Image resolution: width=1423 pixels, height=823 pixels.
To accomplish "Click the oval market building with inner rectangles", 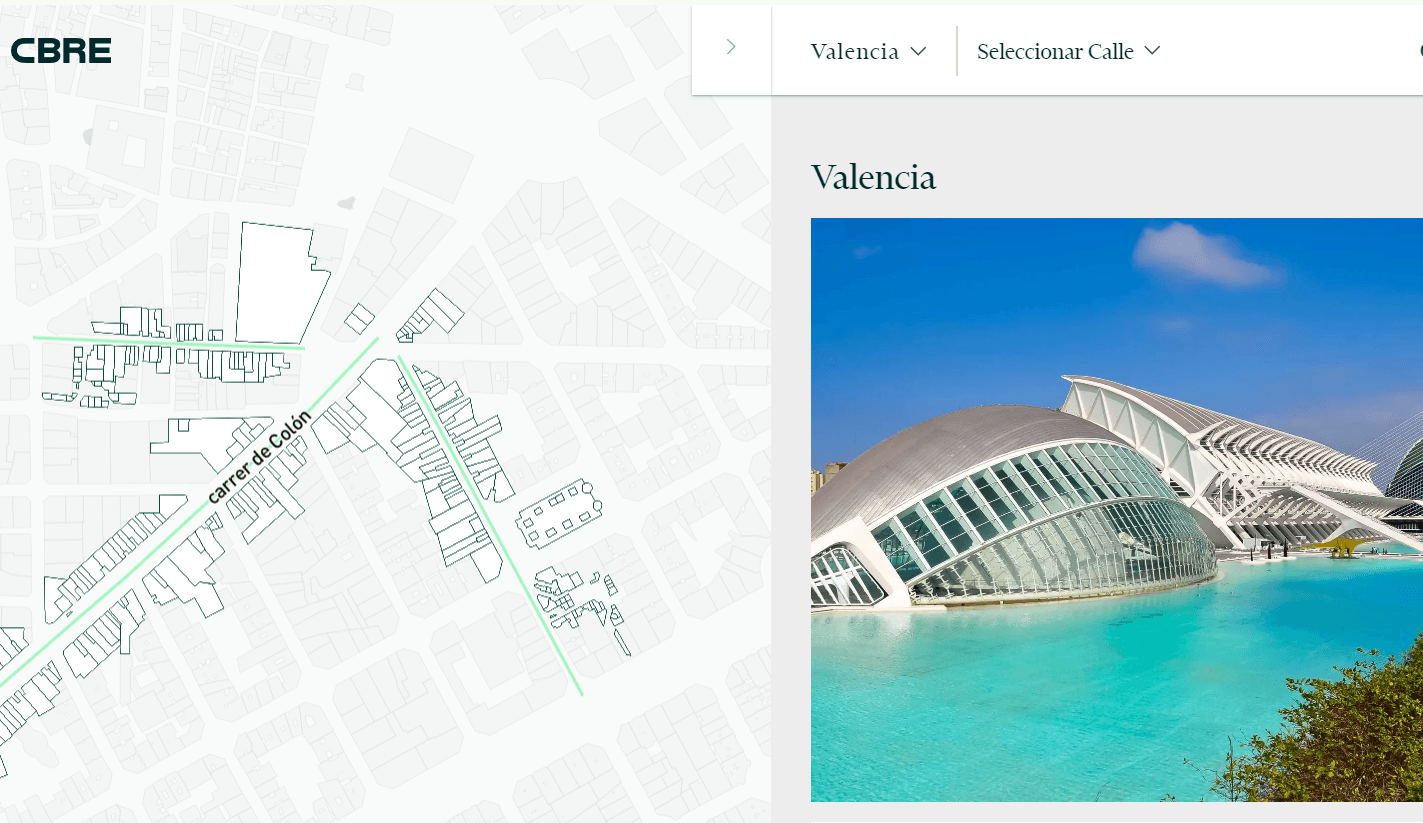I will [560, 514].
